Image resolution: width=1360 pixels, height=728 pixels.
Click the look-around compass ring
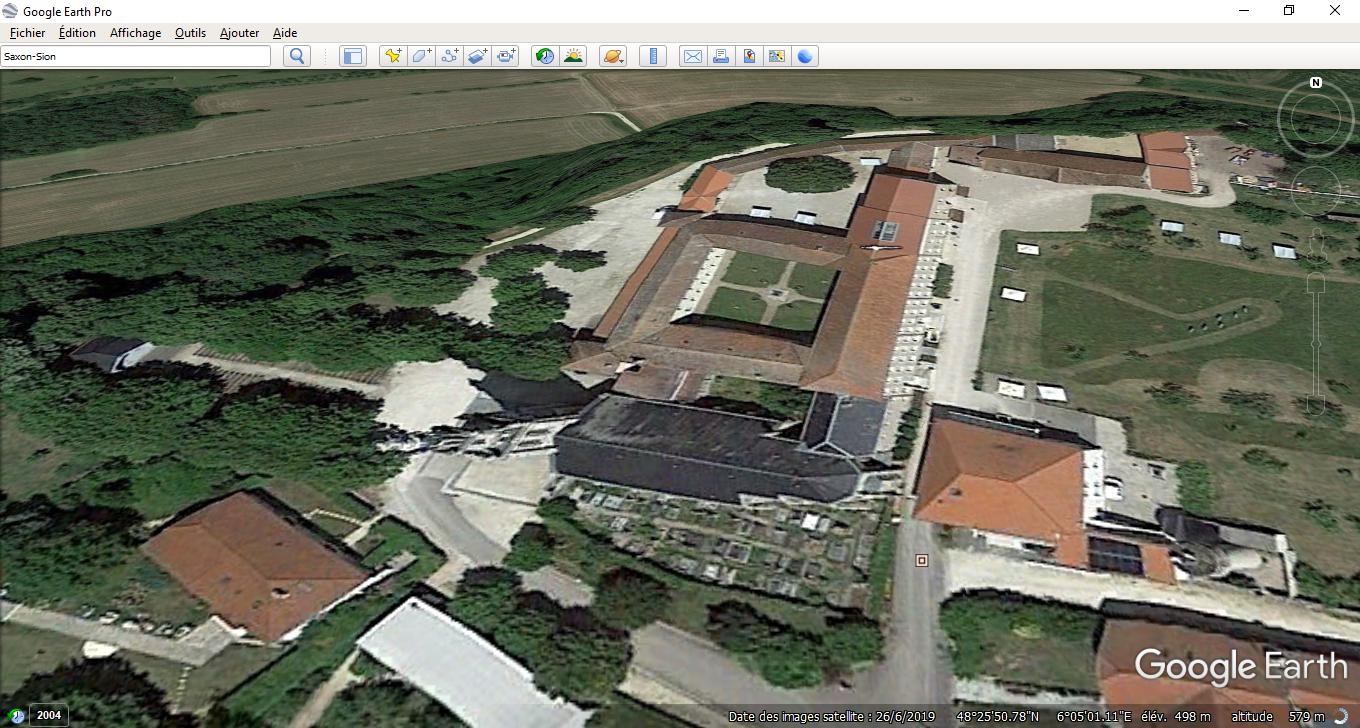click(x=1316, y=119)
